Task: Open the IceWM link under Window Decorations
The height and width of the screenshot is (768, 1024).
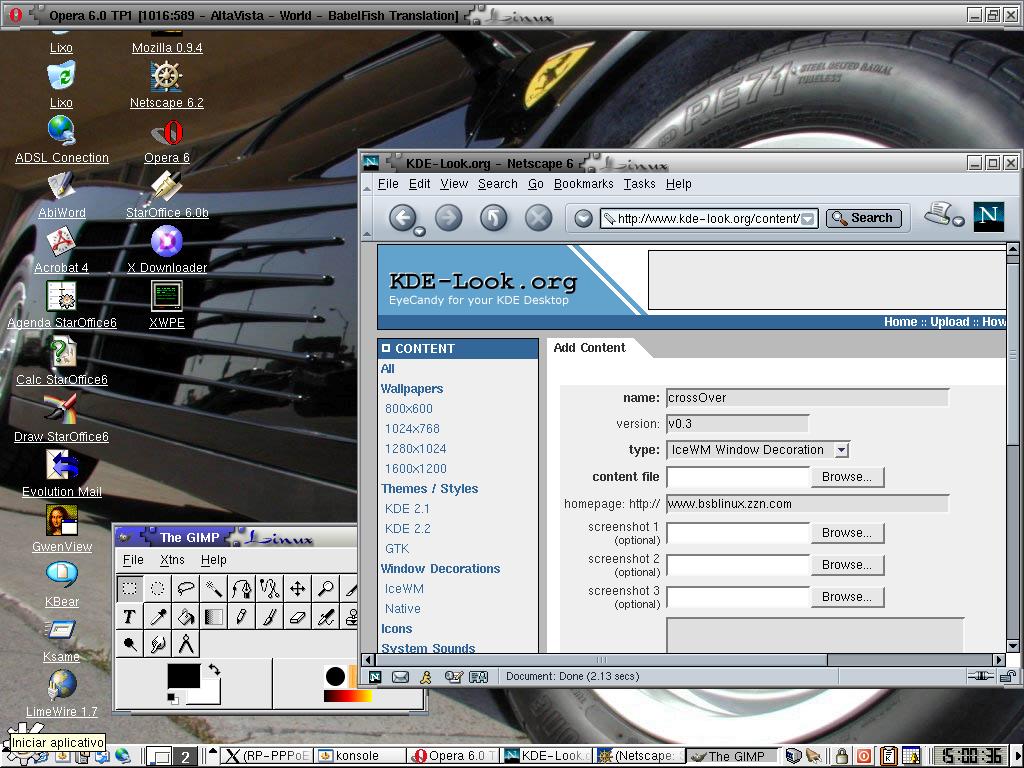Action: [x=404, y=589]
